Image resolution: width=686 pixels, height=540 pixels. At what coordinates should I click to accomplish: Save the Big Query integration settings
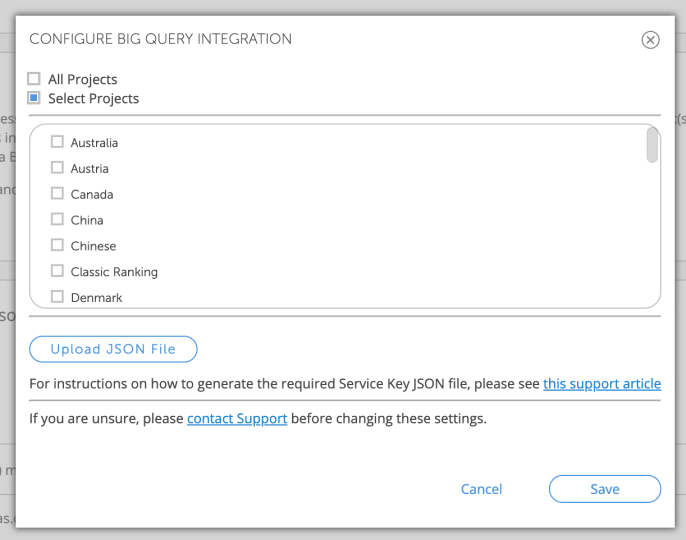pos(605,489)
